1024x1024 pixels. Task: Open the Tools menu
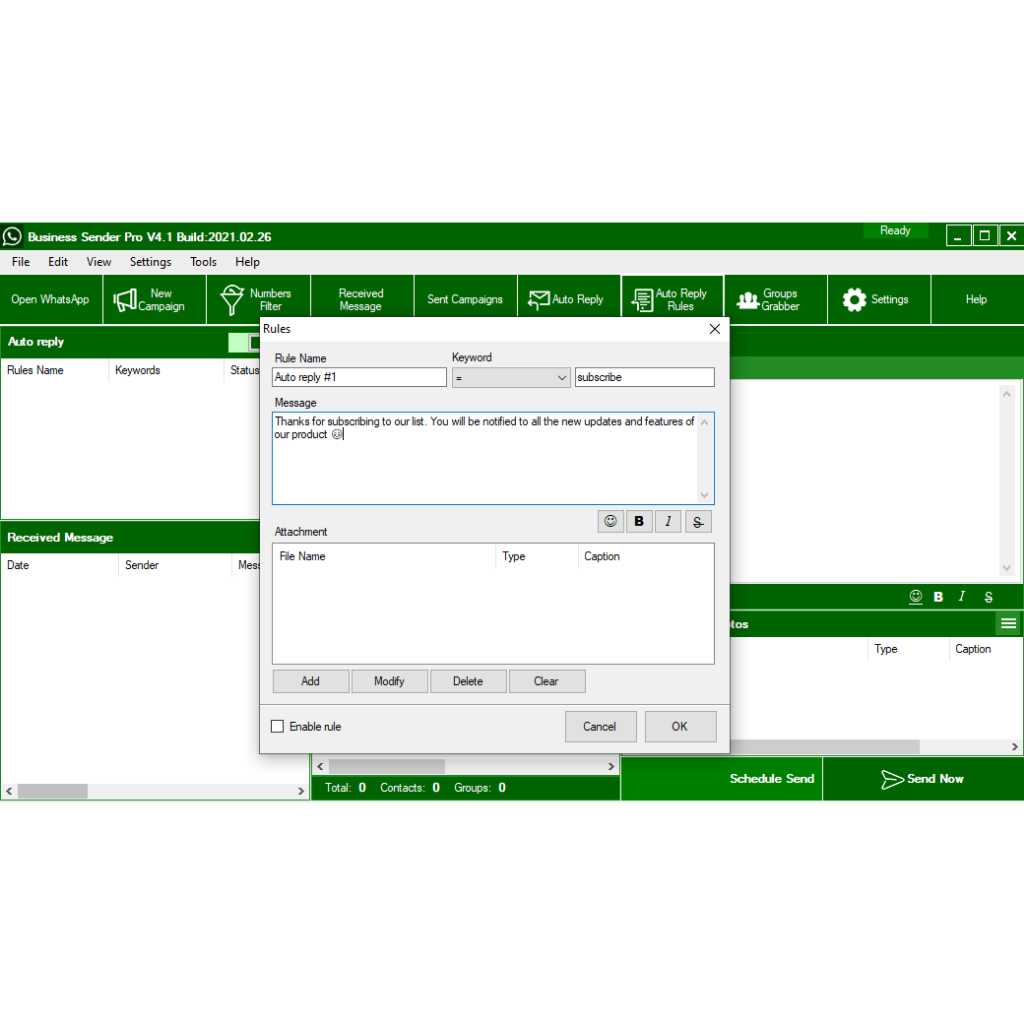point(203,262)
